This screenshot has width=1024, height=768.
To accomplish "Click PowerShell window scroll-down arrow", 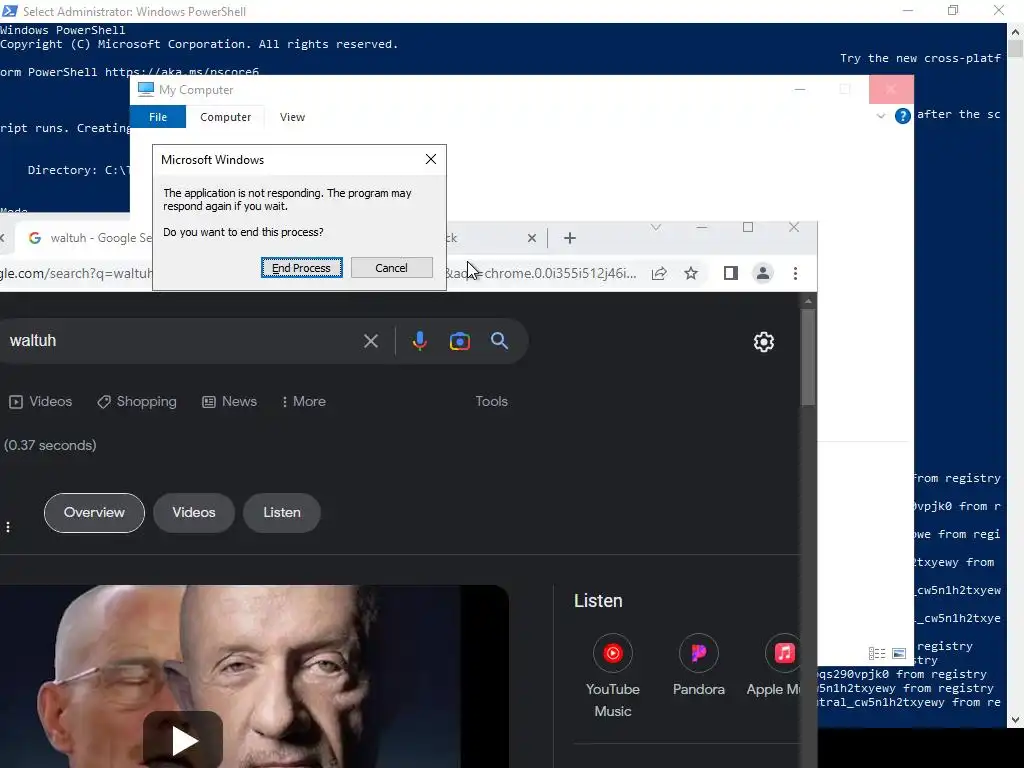I will click(x=1015, y=720).
